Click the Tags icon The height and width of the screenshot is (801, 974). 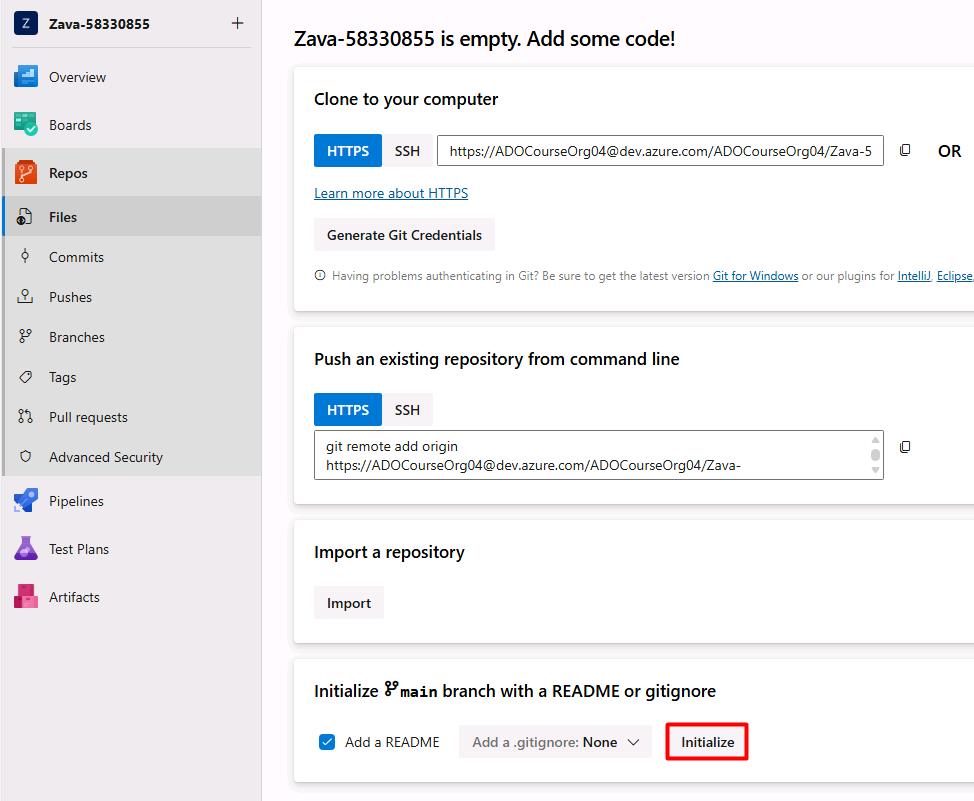(25, 377)
